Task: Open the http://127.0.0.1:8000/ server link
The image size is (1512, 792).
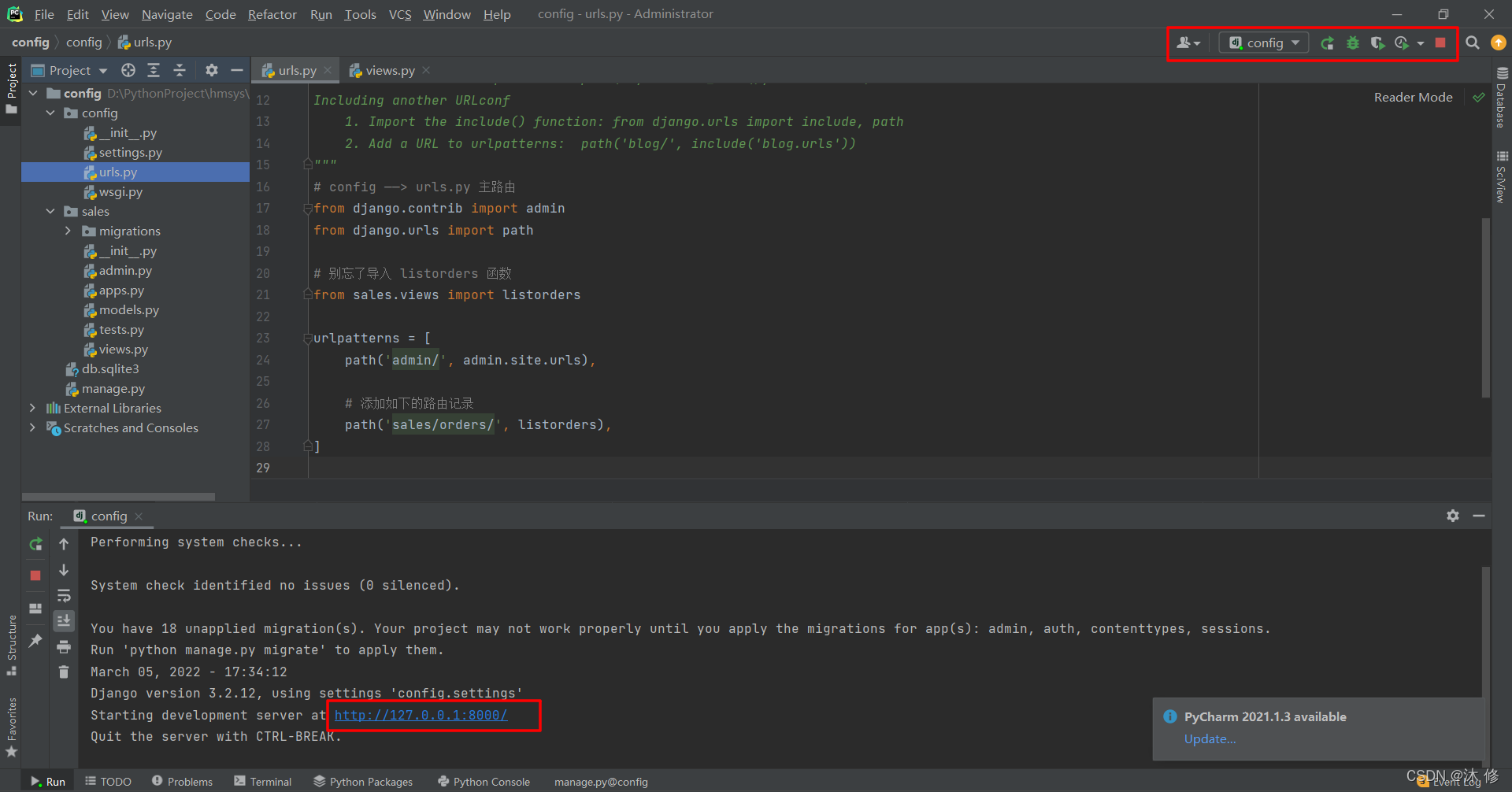Action: tap(421, 715)
